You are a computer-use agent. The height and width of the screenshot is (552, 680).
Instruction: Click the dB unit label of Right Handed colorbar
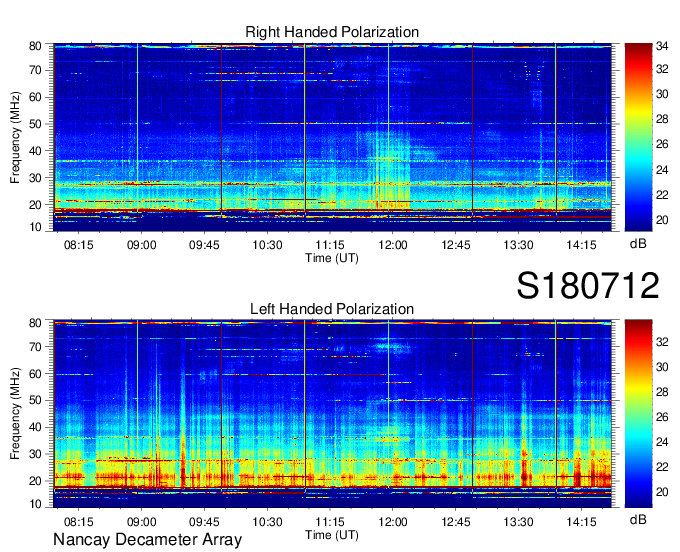tap(638, 244)
